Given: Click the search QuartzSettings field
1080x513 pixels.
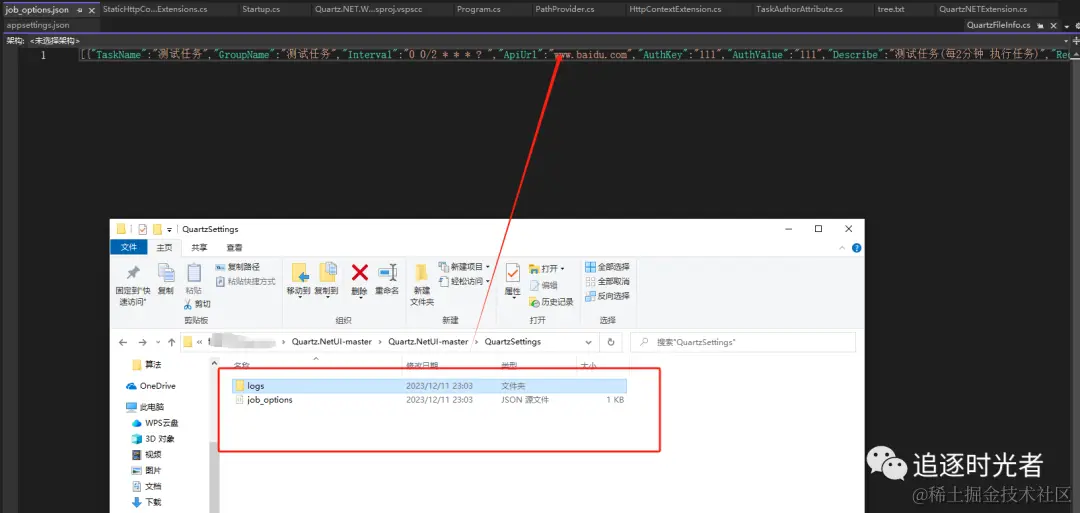Looking at the screenshot, I should 743,342.
